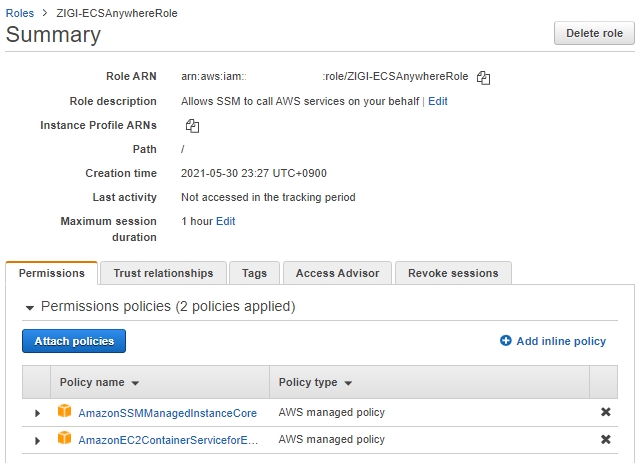Switch to the Permissions tab
638x463 pixels.
pos(52,273)
